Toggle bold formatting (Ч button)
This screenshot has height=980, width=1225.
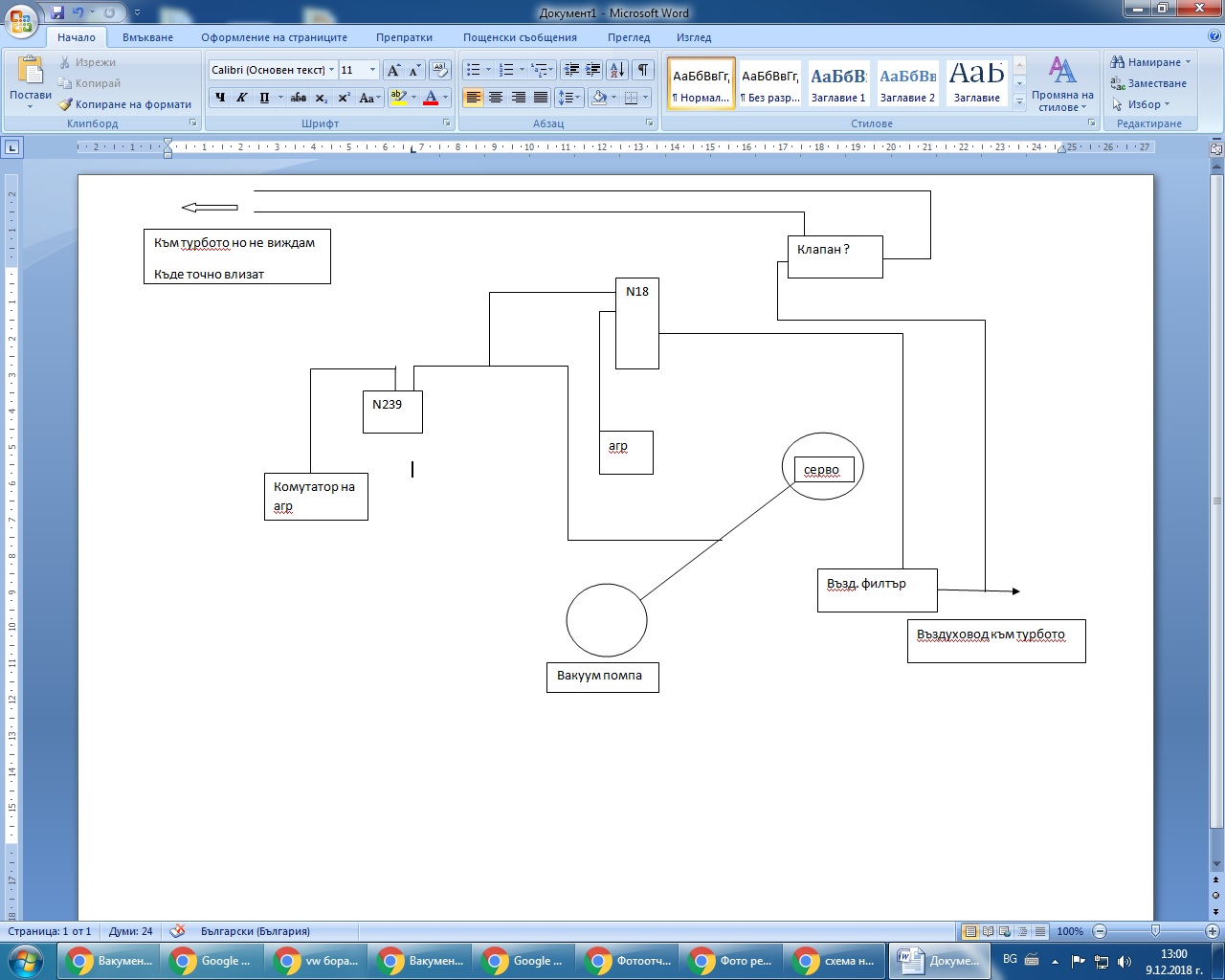(220, 98)
